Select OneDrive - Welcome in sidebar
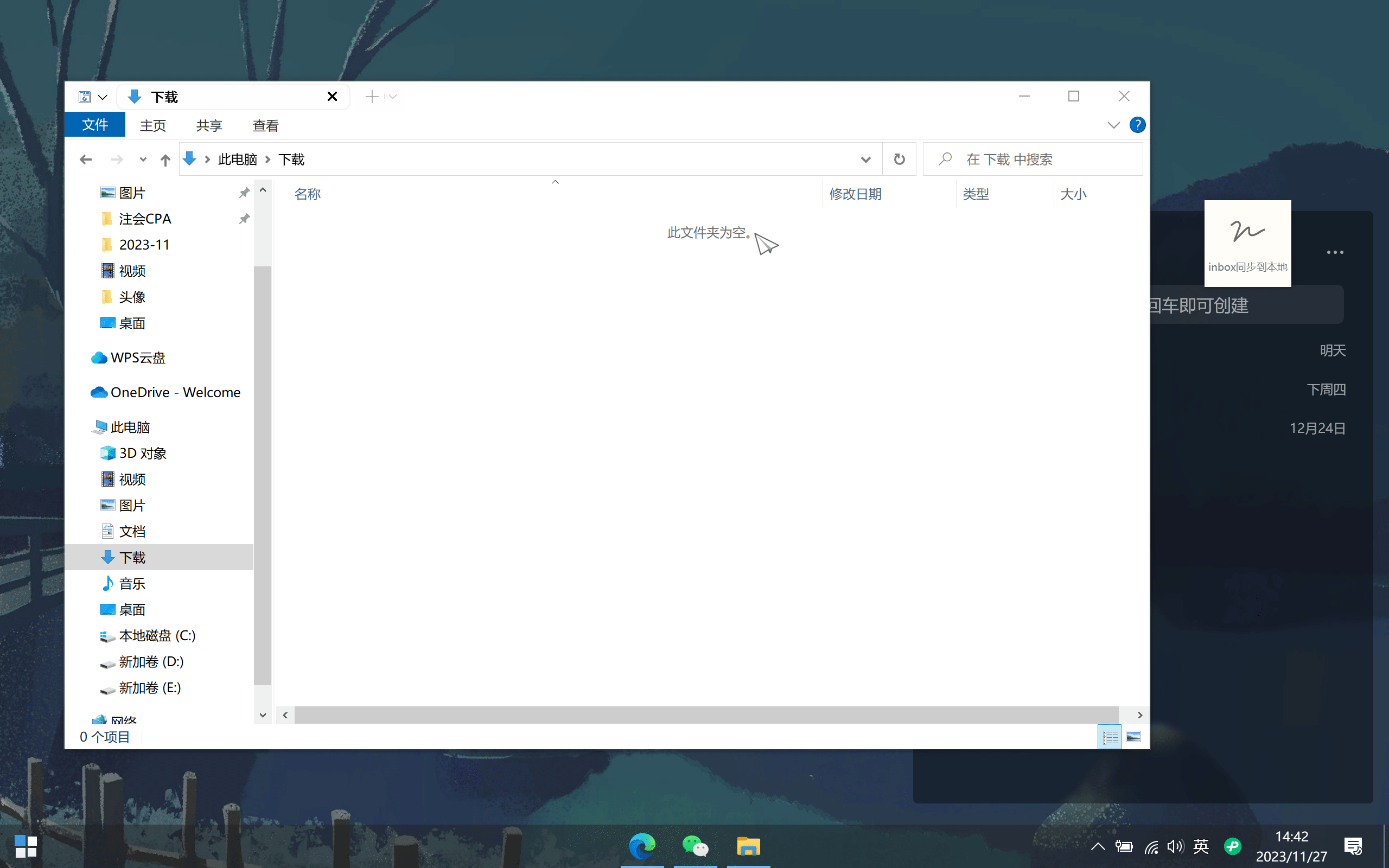Image resolution: width=1389 pixels, height=868 pixels. pyautogui.click(x=175, y=392)
